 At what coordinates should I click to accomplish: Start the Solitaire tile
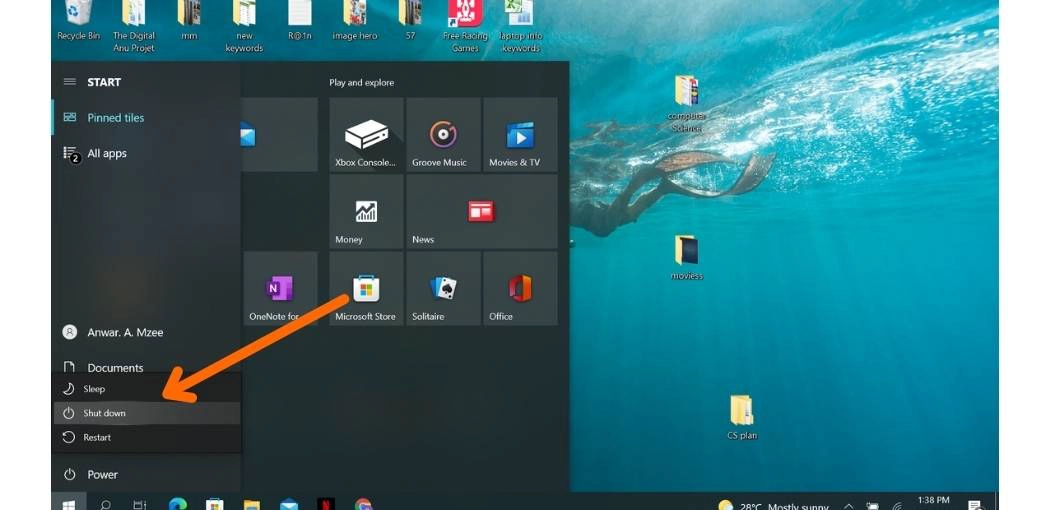443,289
